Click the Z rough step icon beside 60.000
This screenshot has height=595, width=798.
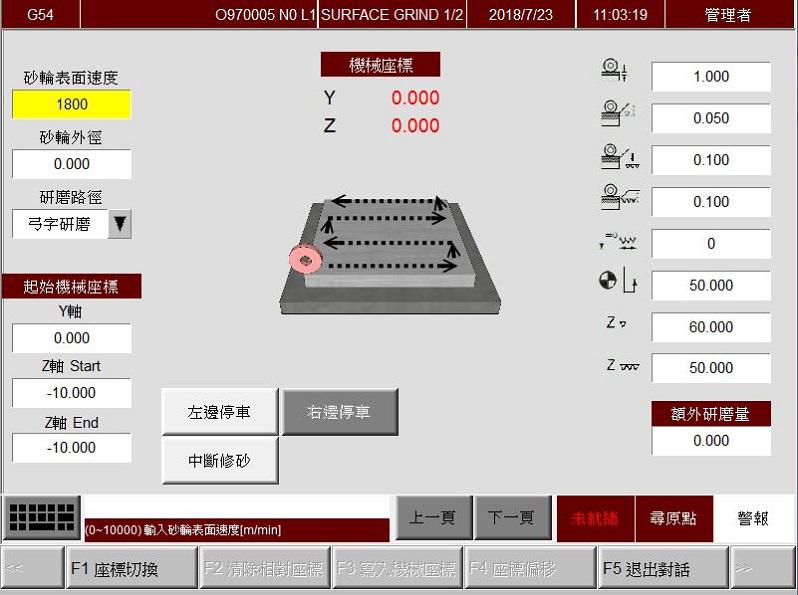tap(616, 324)
